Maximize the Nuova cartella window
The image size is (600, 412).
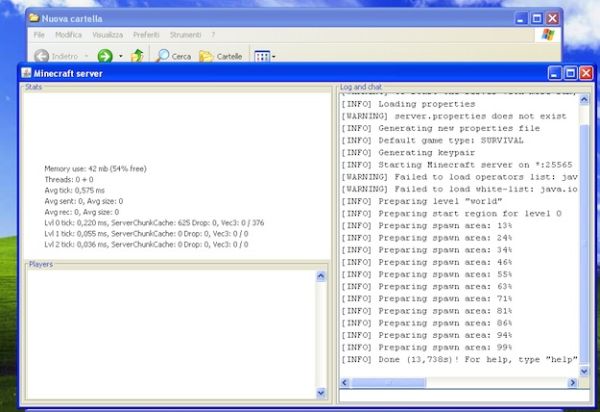tap(536, 18)
